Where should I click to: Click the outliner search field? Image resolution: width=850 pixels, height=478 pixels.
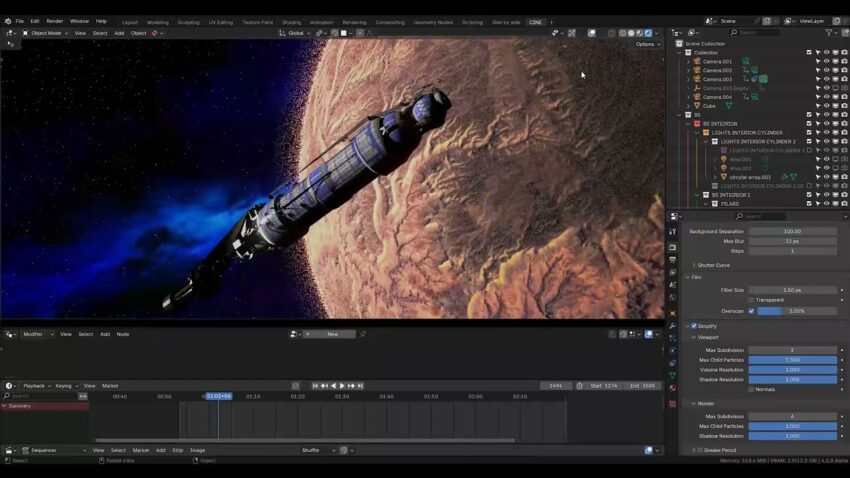pos(754,33)
